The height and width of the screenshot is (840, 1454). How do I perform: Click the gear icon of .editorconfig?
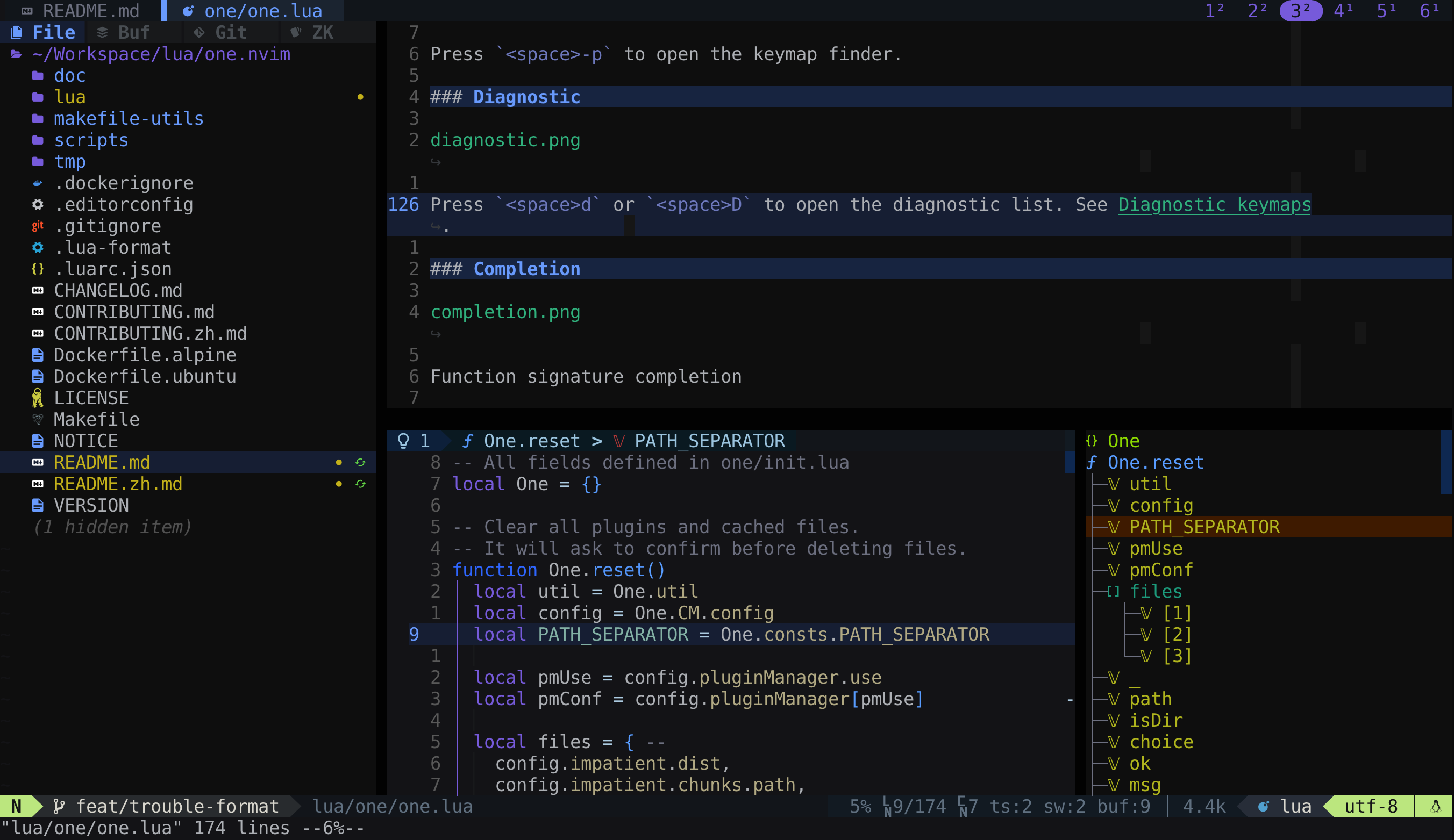(38, 204)
